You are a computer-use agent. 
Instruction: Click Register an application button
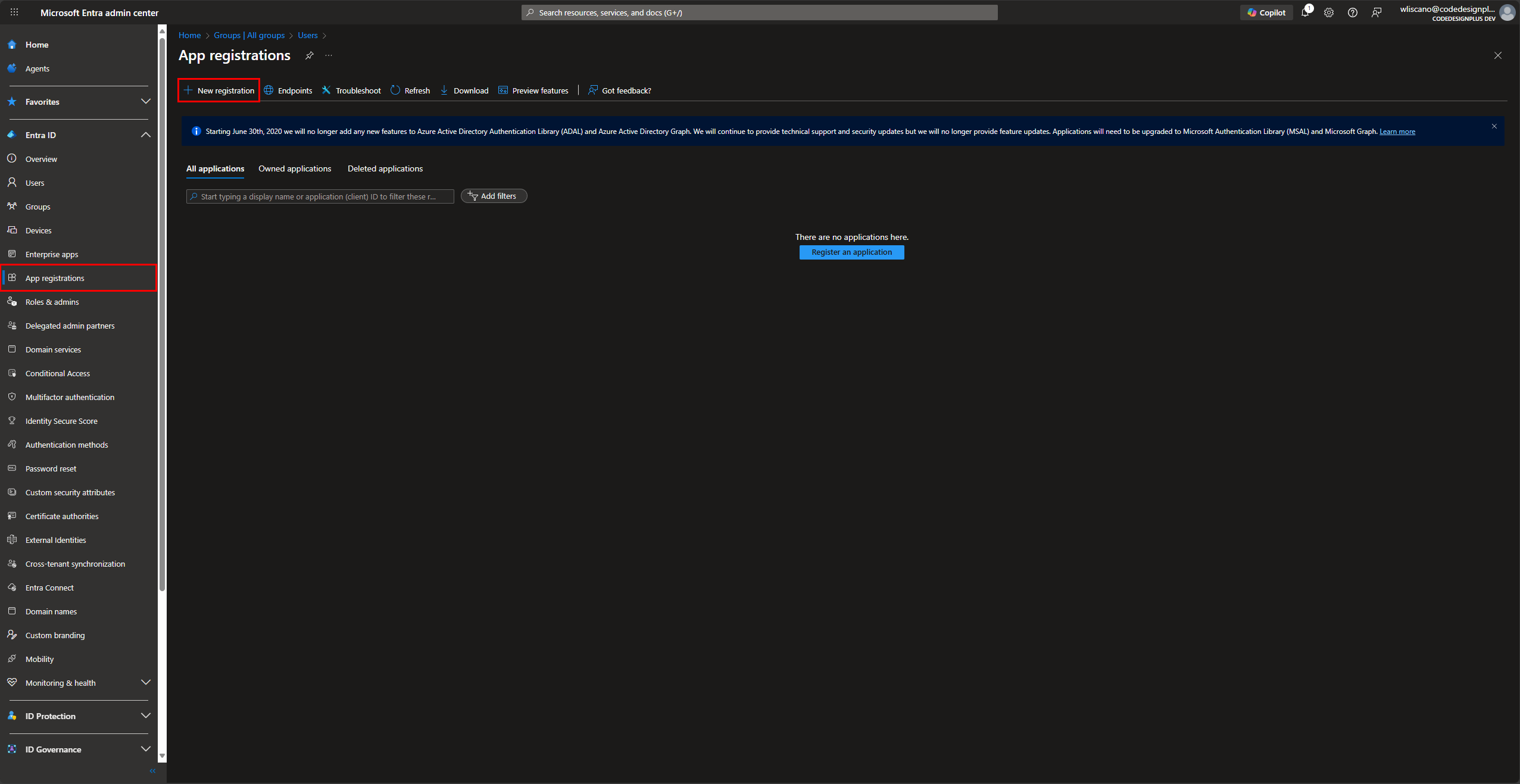852,252
